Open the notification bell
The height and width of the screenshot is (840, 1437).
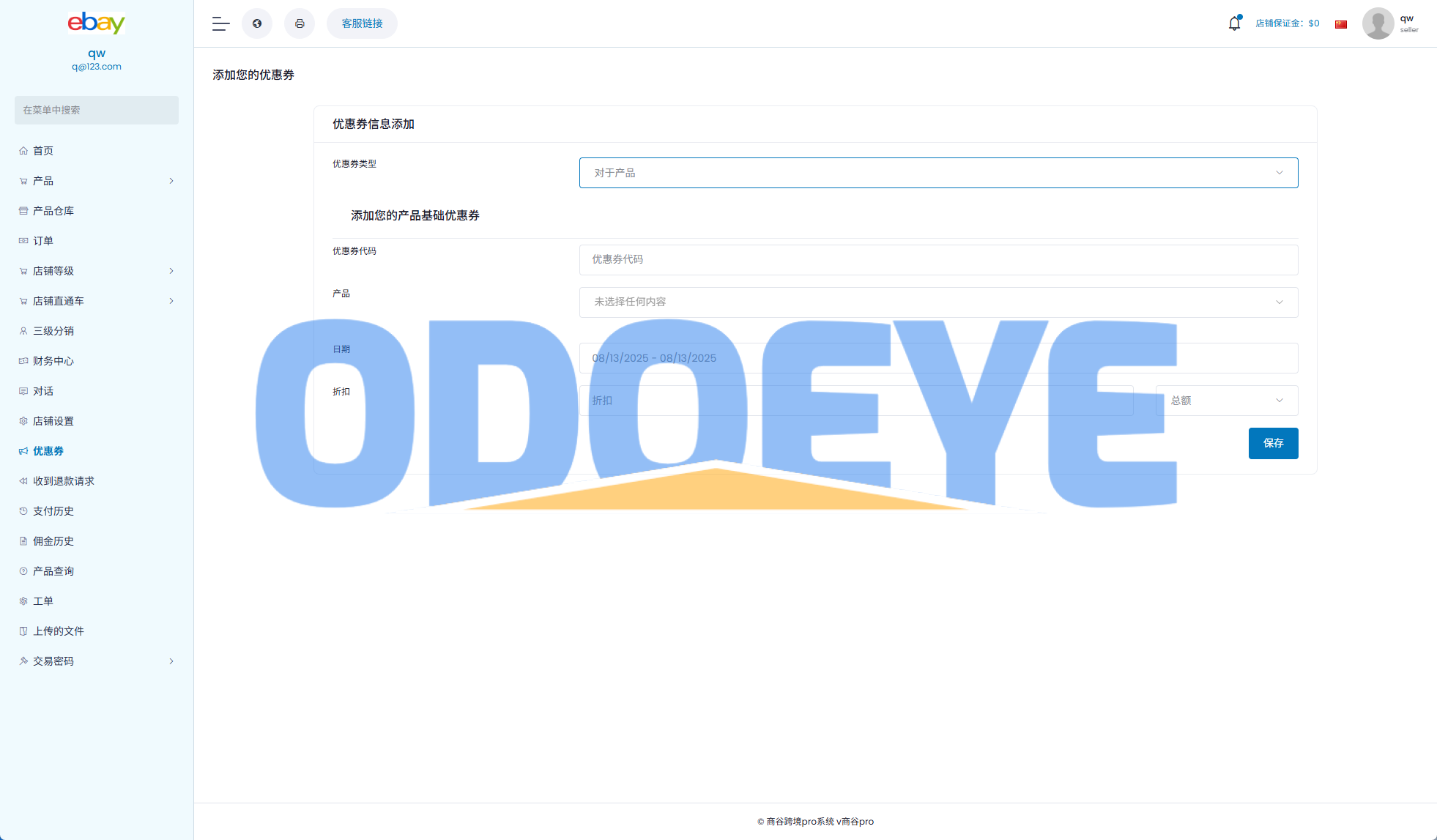[1234, 23]
